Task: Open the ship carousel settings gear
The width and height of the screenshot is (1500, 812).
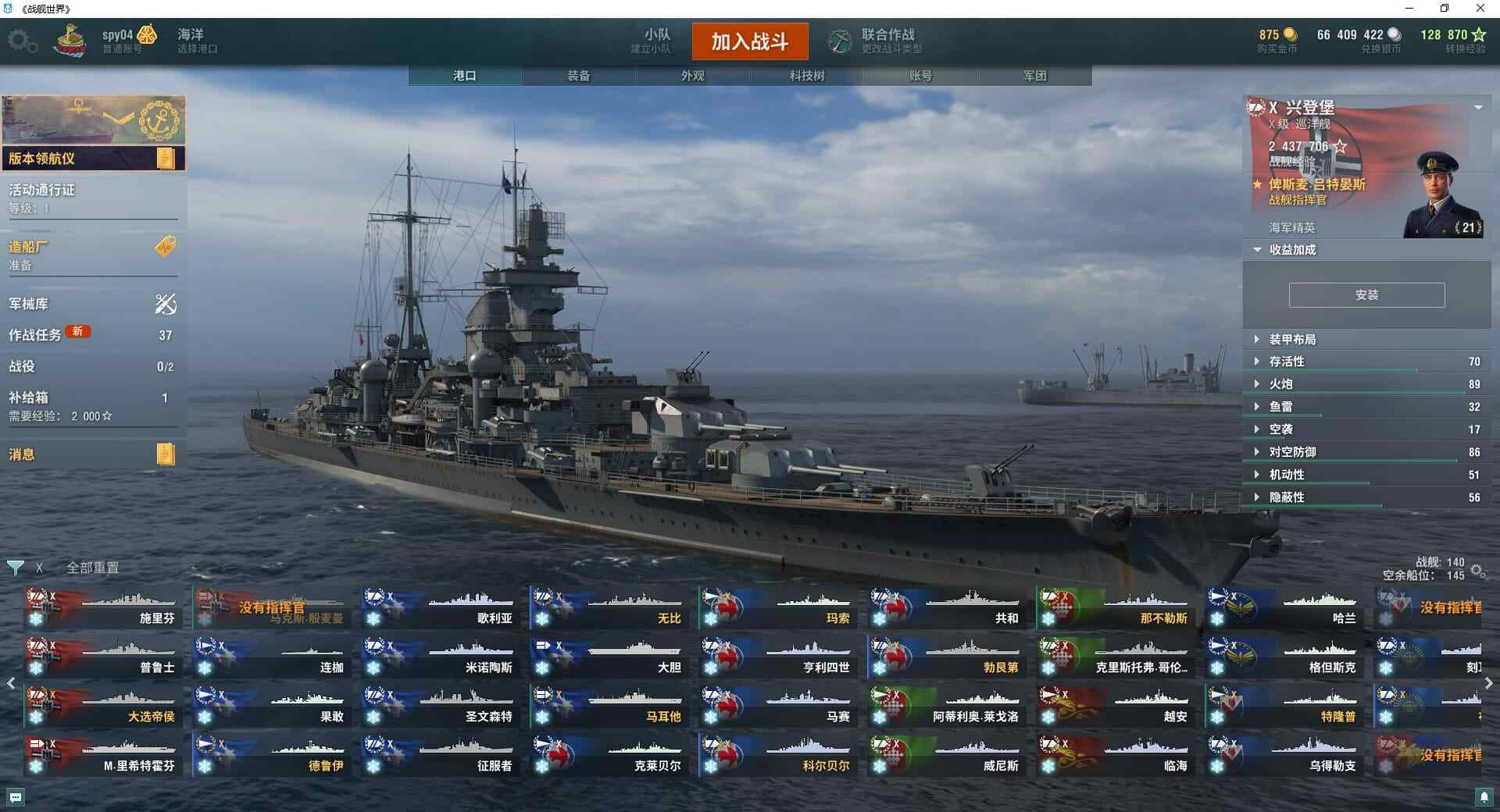Action: click(1478, 571)
